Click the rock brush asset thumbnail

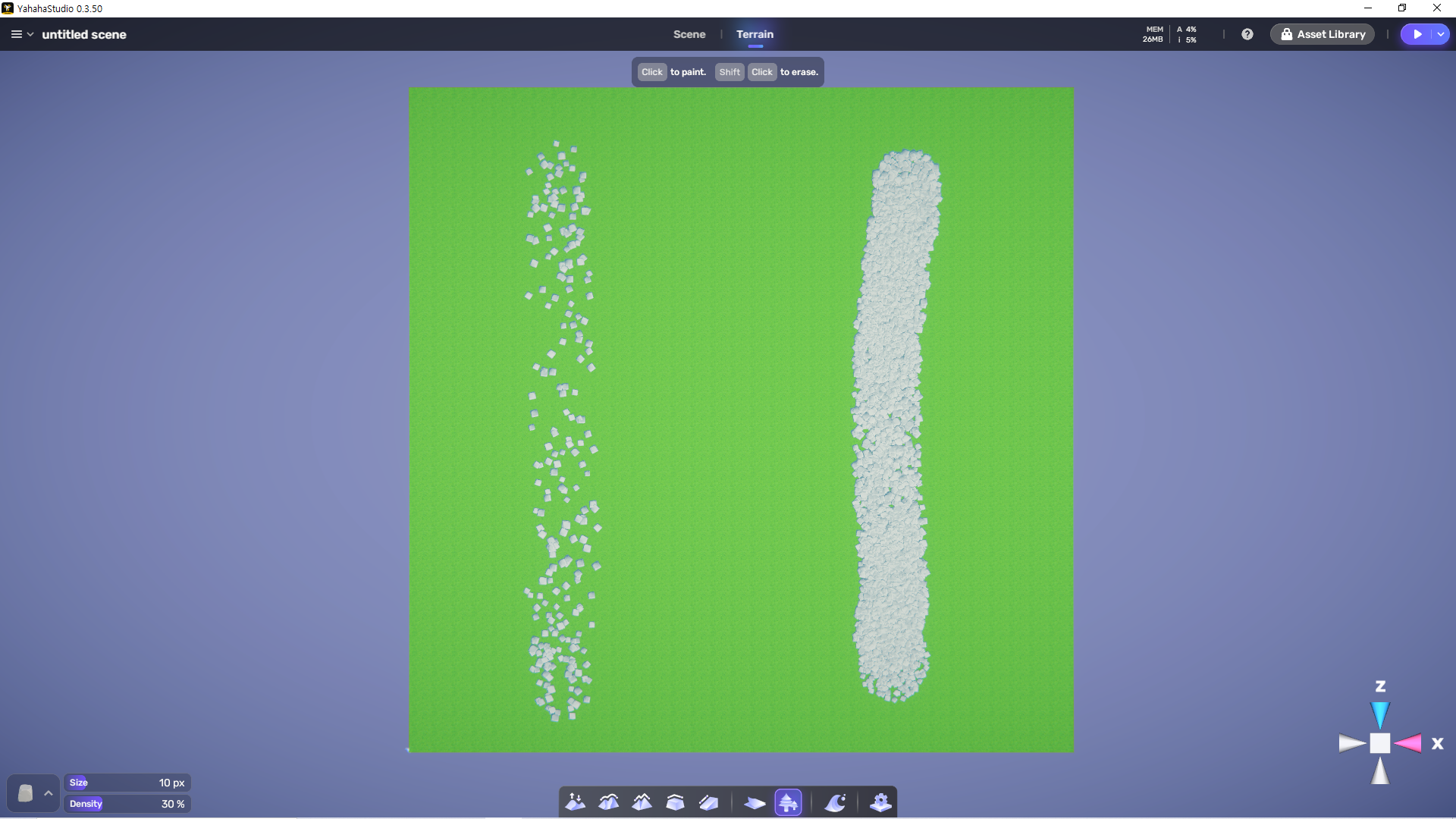point(25,793)
